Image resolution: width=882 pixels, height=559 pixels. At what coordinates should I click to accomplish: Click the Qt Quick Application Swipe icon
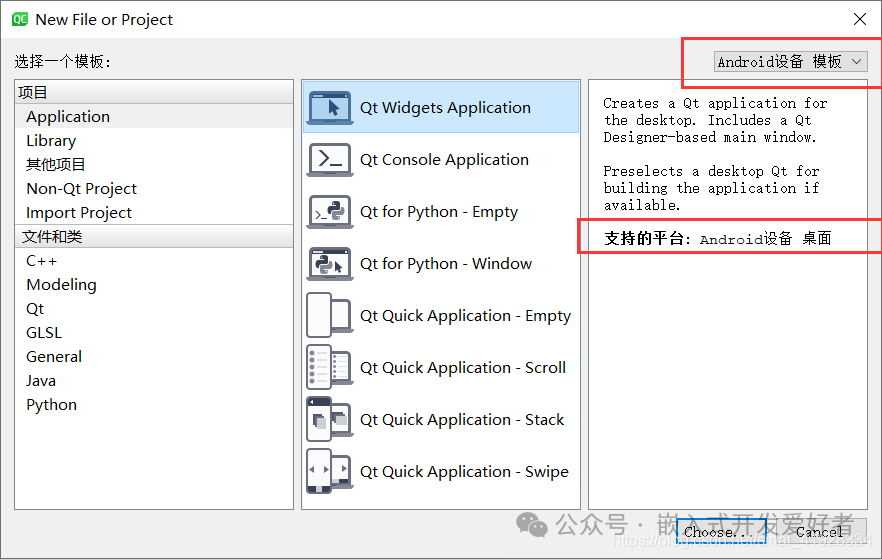click(330, 471)
